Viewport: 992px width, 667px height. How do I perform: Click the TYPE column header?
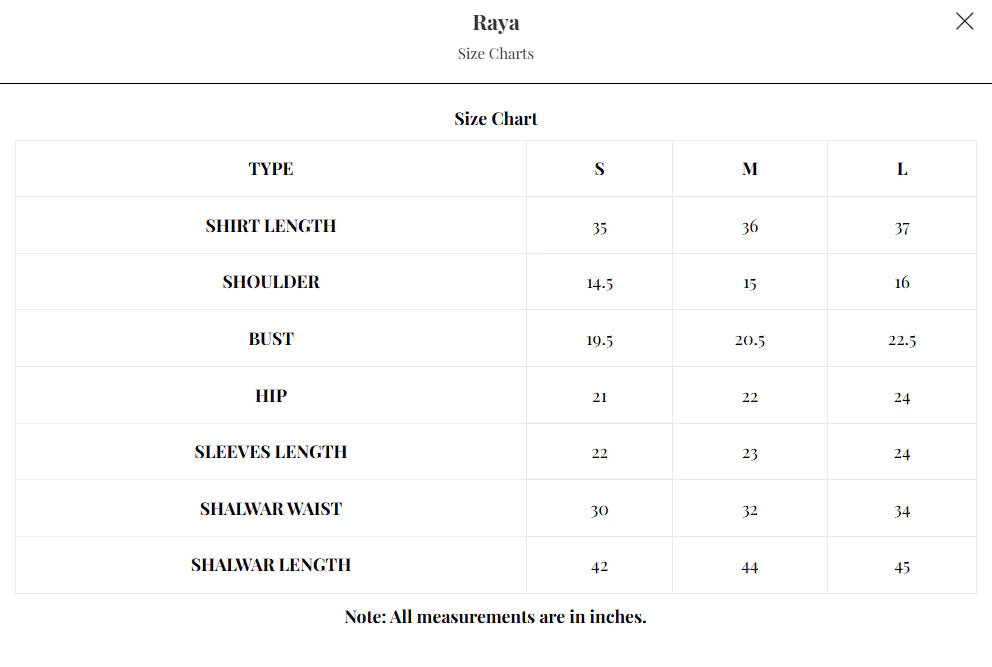point(271,169)
